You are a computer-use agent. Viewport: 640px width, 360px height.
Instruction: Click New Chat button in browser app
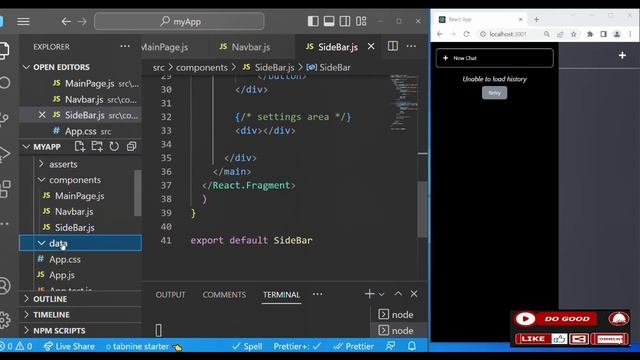coord(495,58)
